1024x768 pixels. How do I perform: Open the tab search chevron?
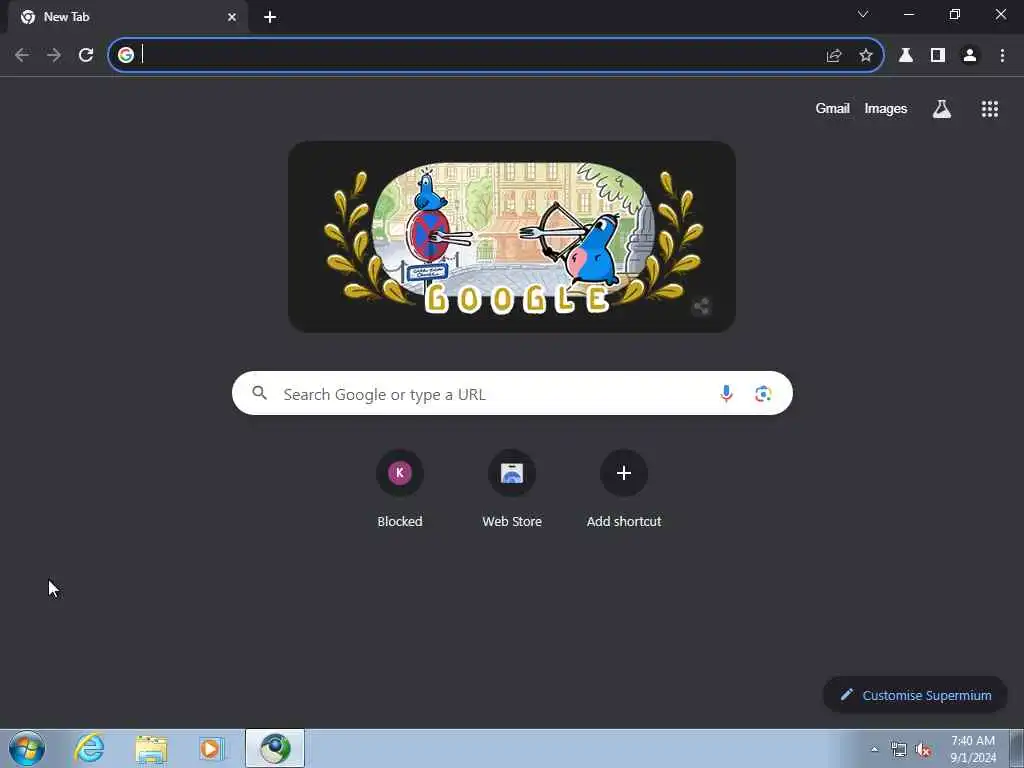pos(863,14)
